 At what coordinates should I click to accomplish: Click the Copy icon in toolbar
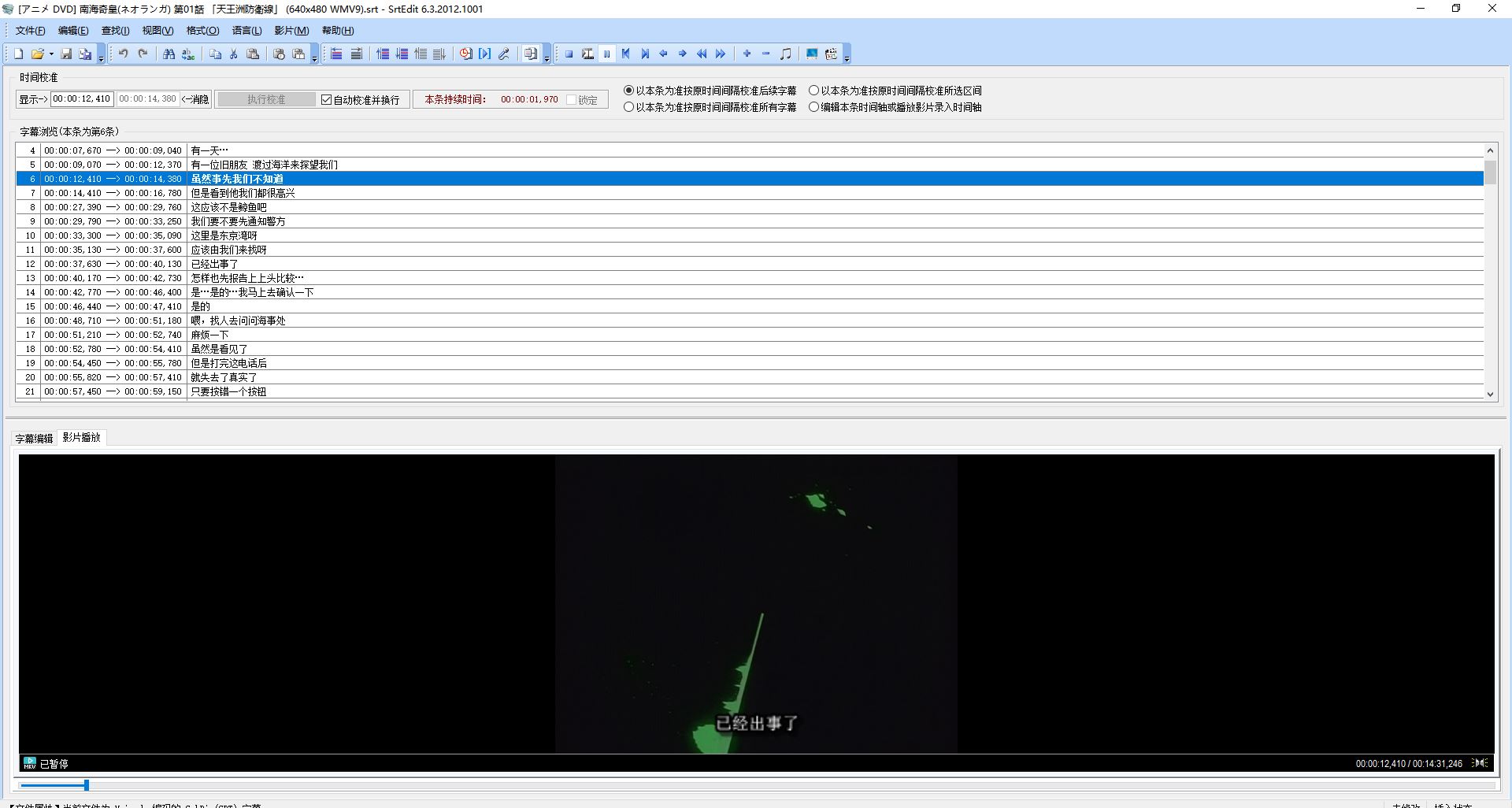215,54
